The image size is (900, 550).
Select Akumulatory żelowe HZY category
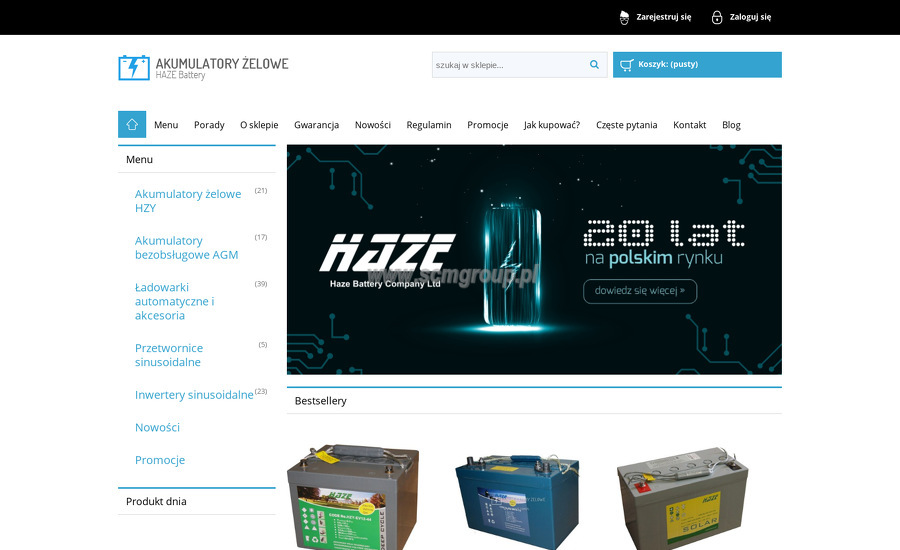point(188,201)
